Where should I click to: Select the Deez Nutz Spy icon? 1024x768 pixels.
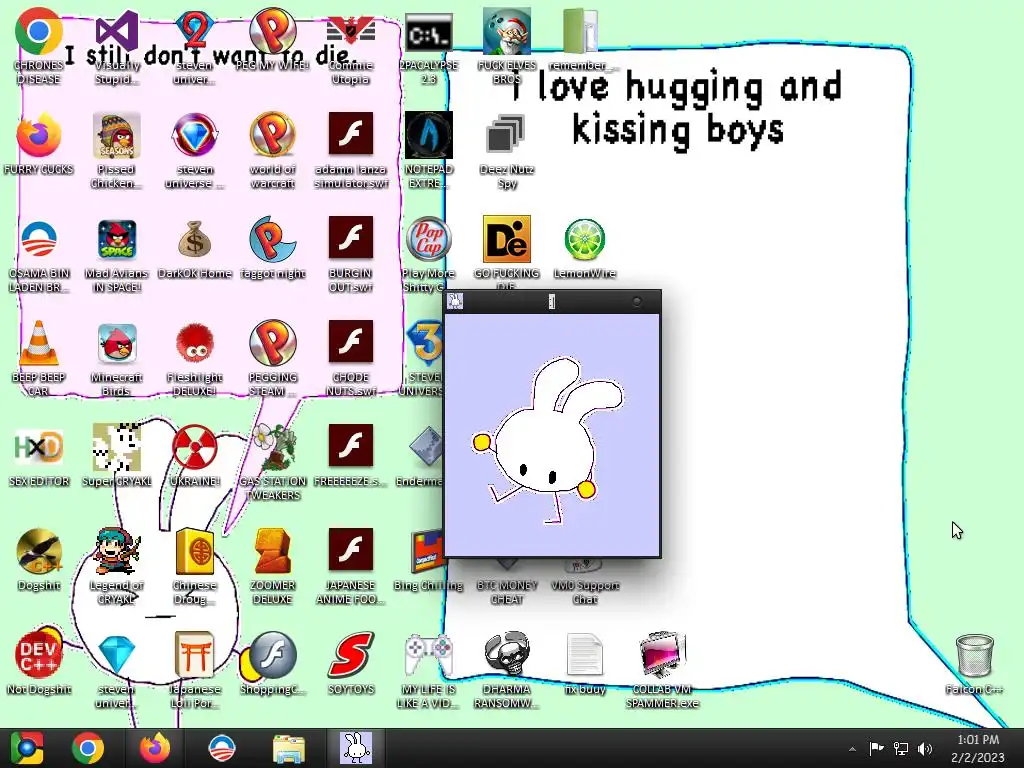506,135
